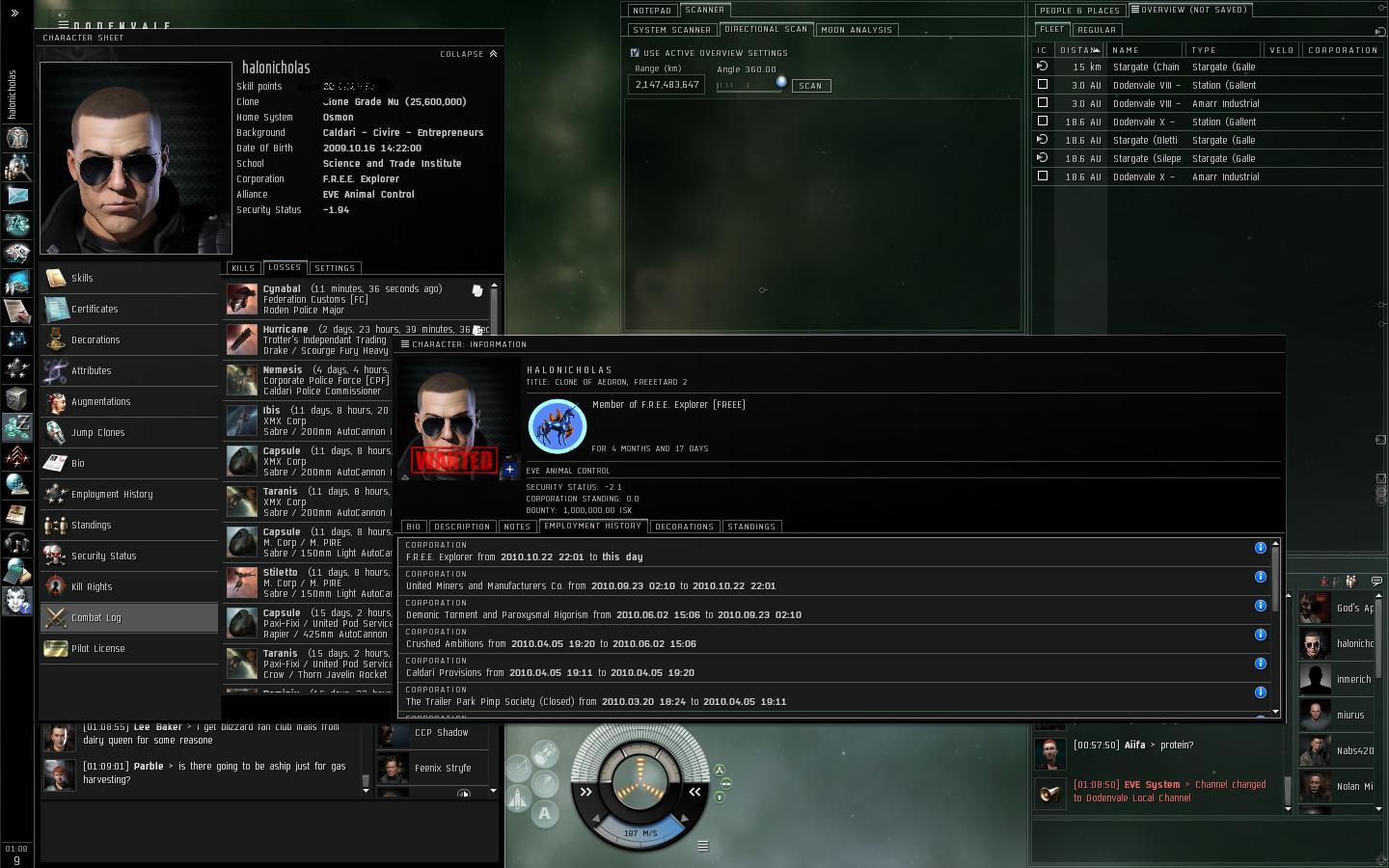This screenshot has height=868, width=1389.
Task: Click the Decorations medal icon
Action: [56, 339]
